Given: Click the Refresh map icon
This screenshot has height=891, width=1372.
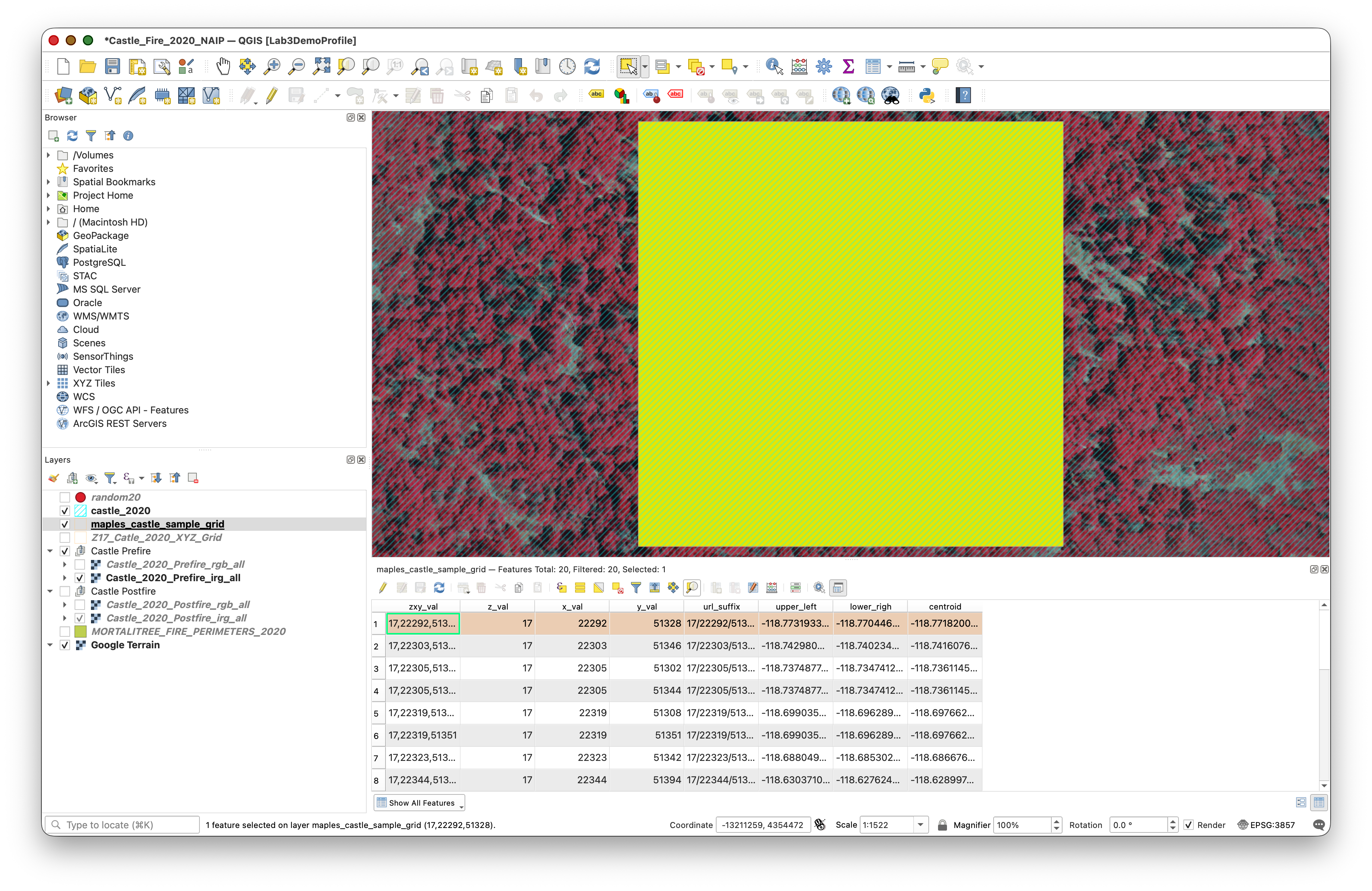Looking at the screenshot, I should click(592, 66).
